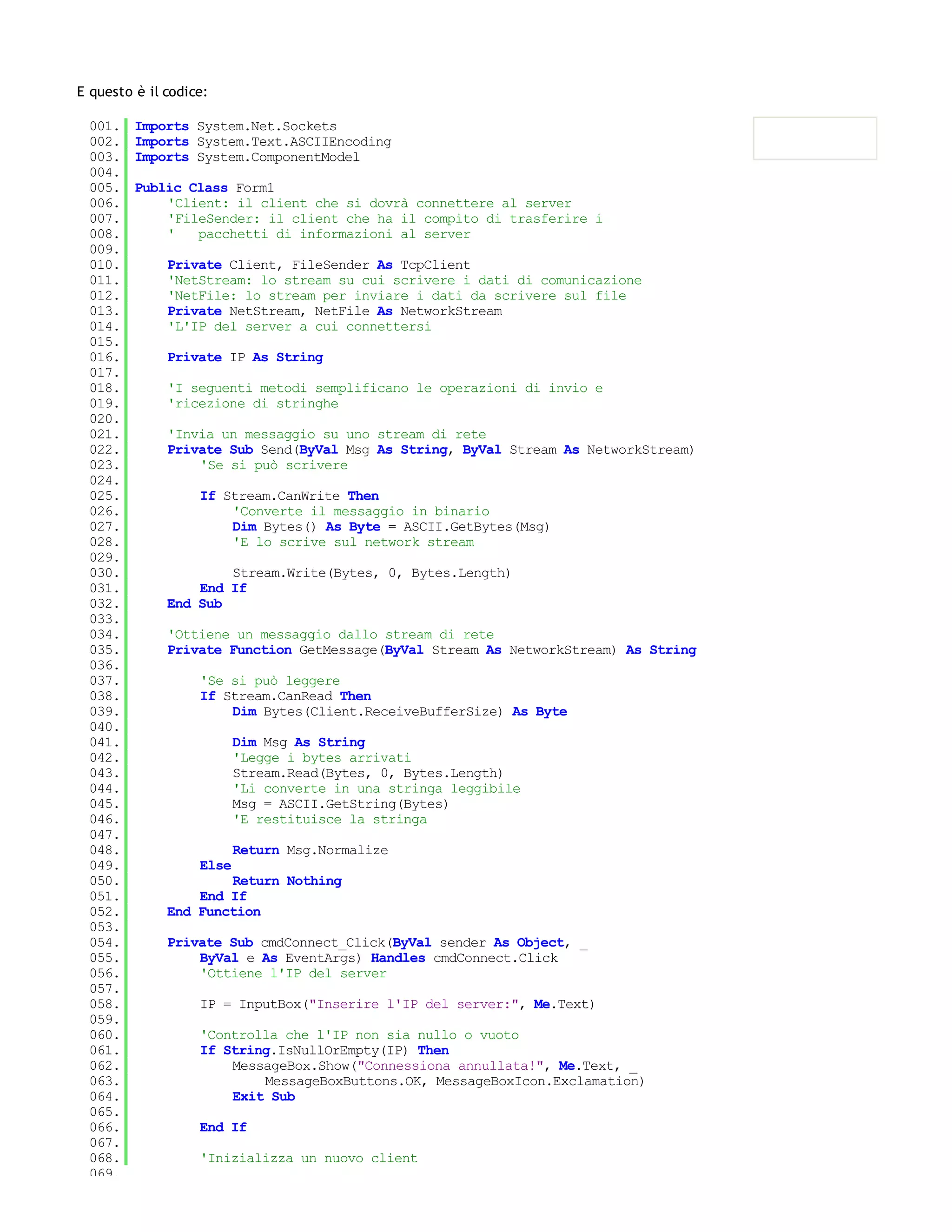
Task: Select "Dim Bytes() As Byte = ASCII.GetBytes(Msg)"
Action: point(390,527)
